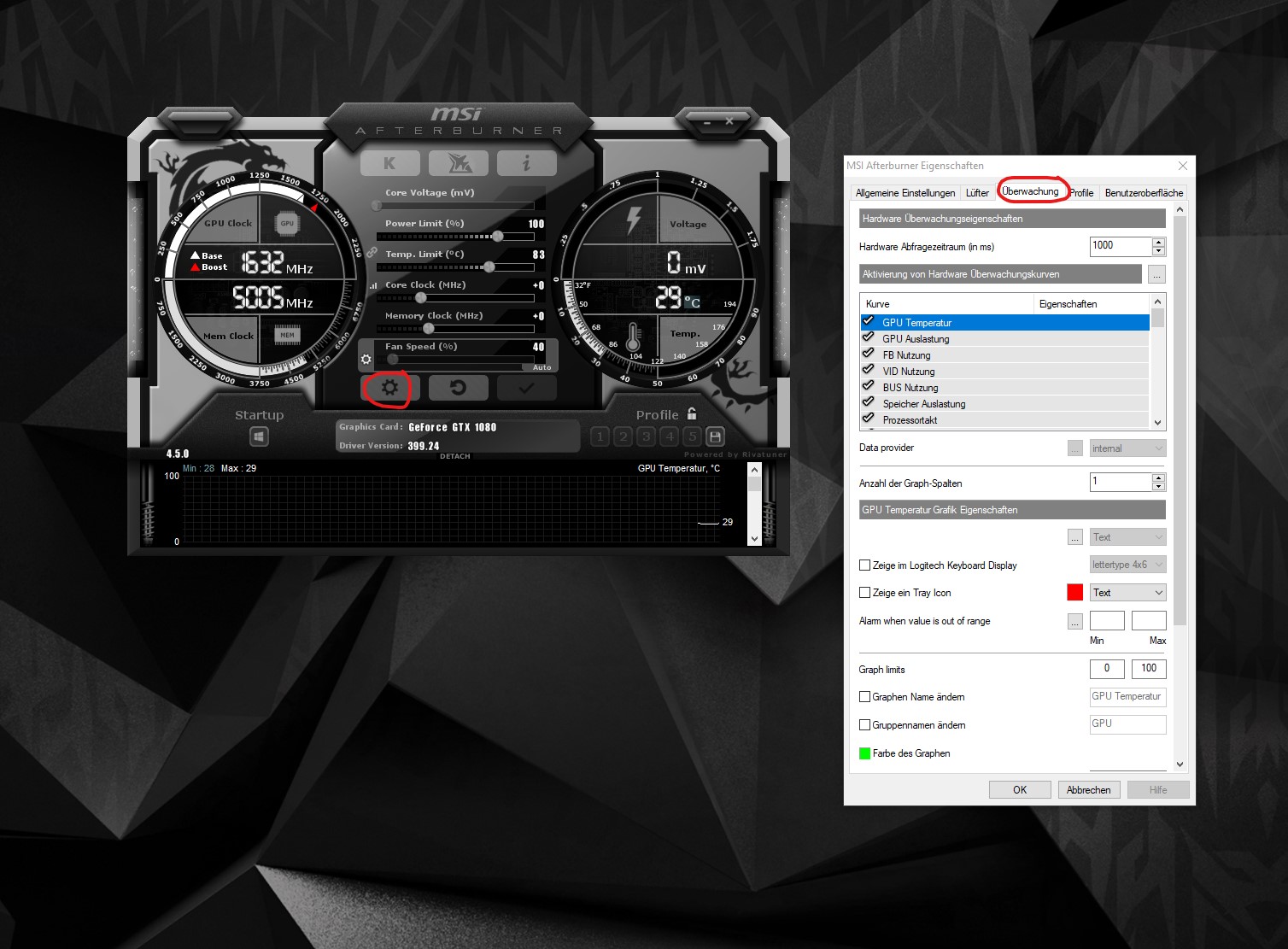Click the Graph limits minimum field showing 0

(1107, 669)
